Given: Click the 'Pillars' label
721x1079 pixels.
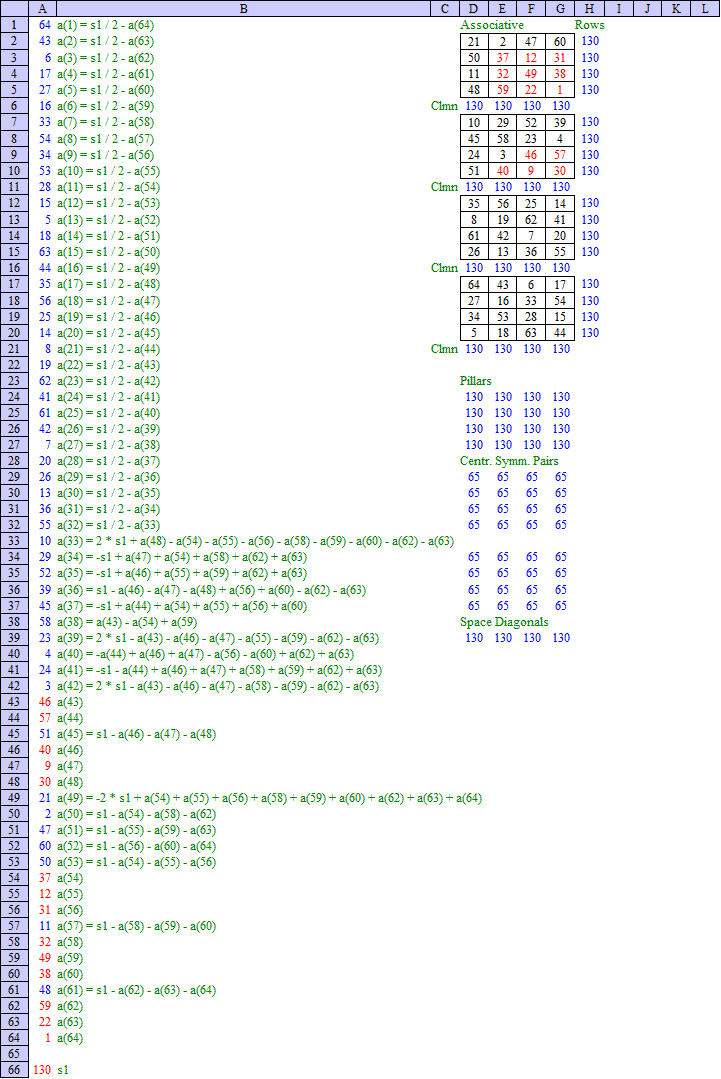Looking at the screenshot, I should (475, 381).
